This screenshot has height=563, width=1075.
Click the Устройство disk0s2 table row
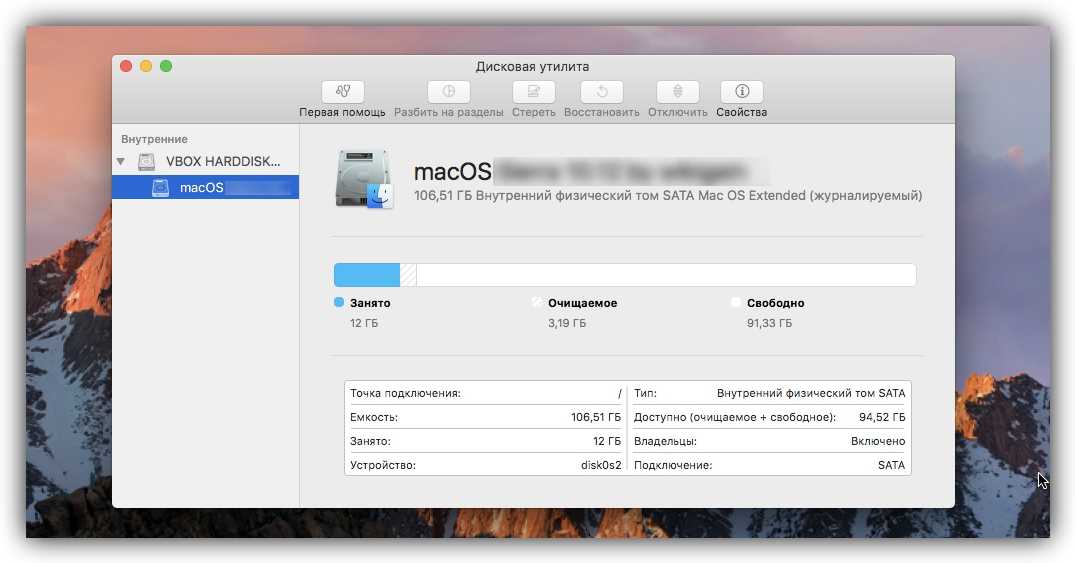[485, 465]
